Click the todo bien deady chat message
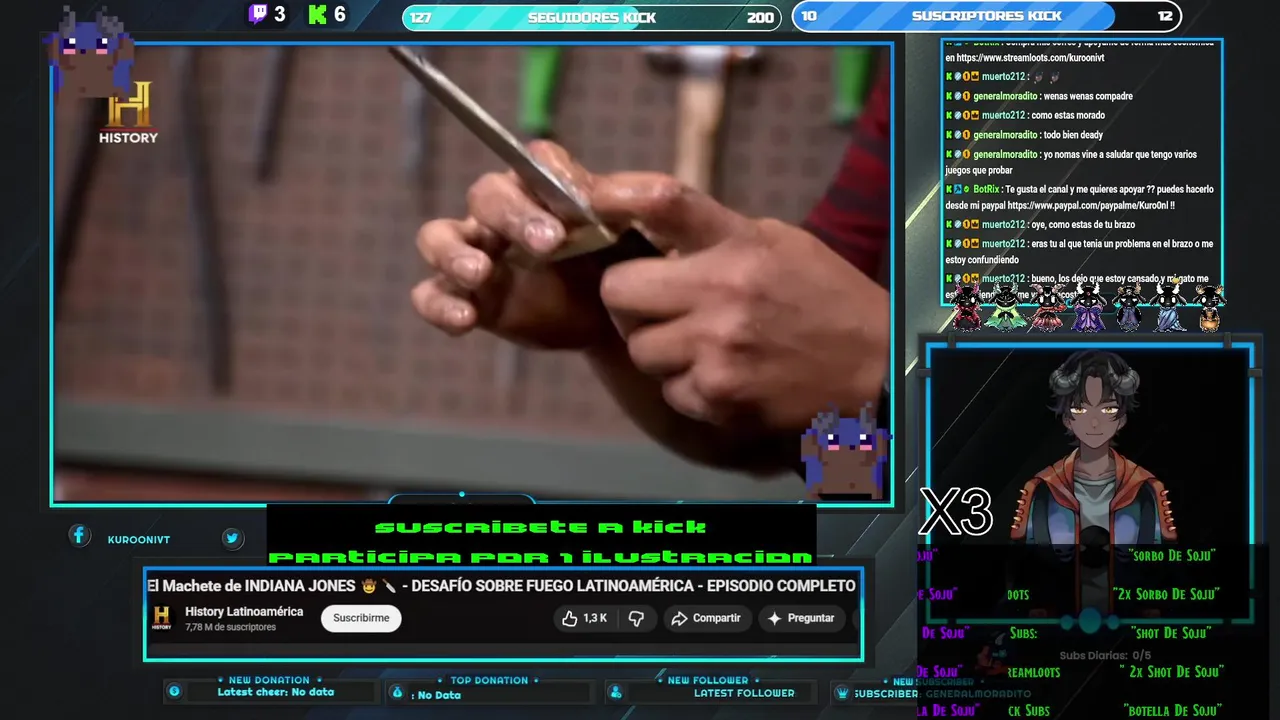Viewport: 1280px width, 720px height. [1072, 135]
